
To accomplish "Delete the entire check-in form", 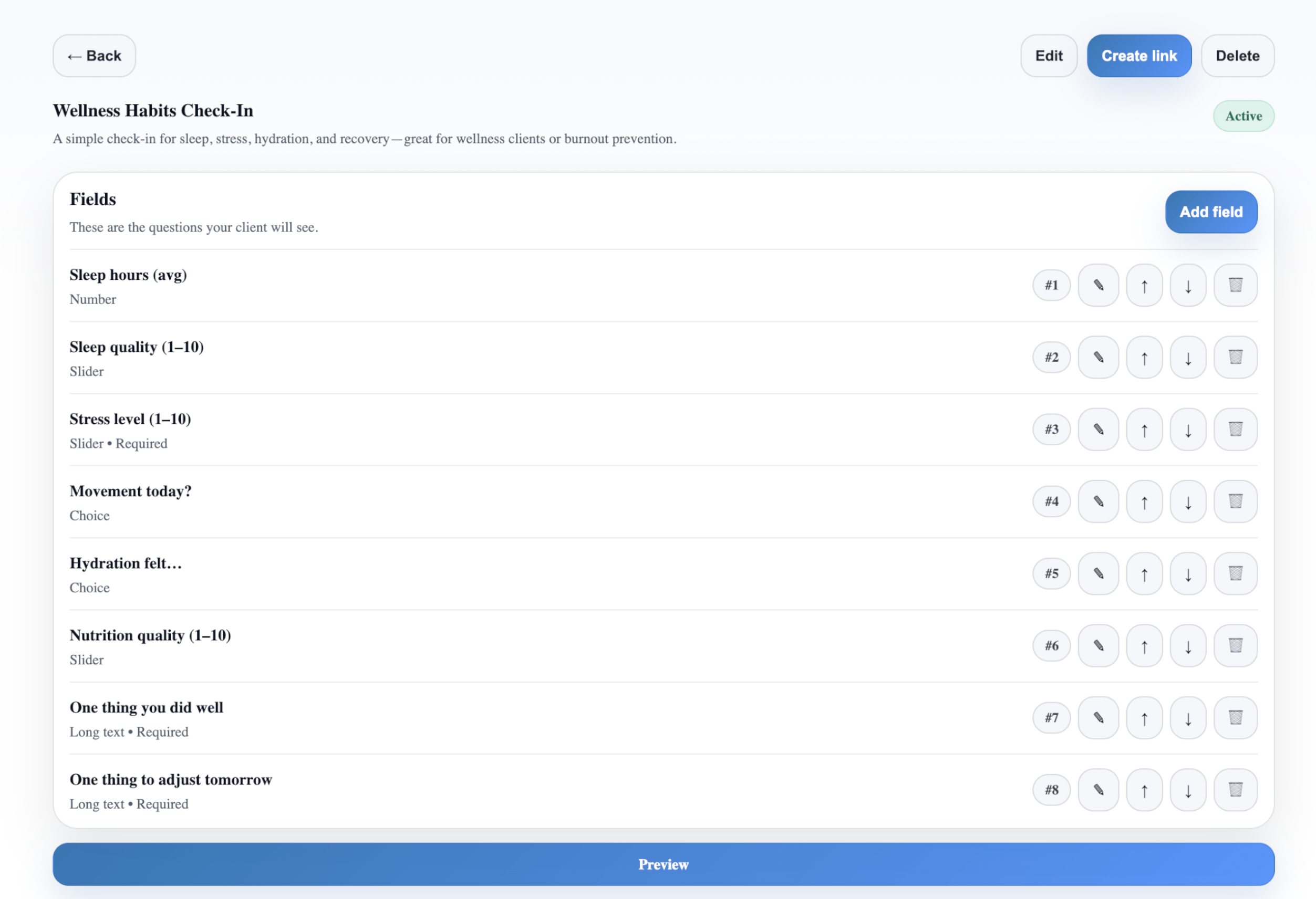I will (x=1238, y=56).
